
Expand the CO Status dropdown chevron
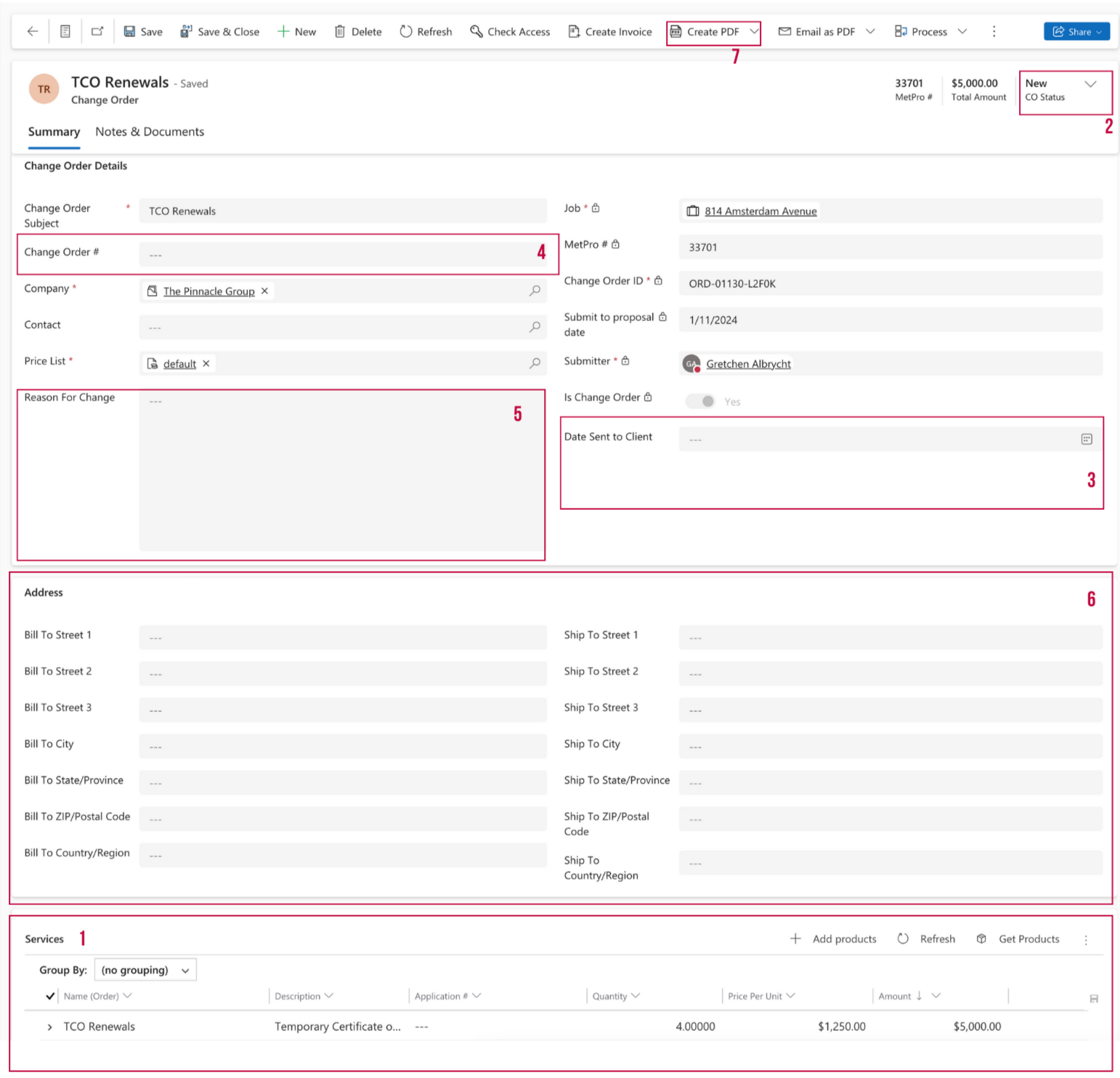pyautogui.click(x=1089, y=84)
